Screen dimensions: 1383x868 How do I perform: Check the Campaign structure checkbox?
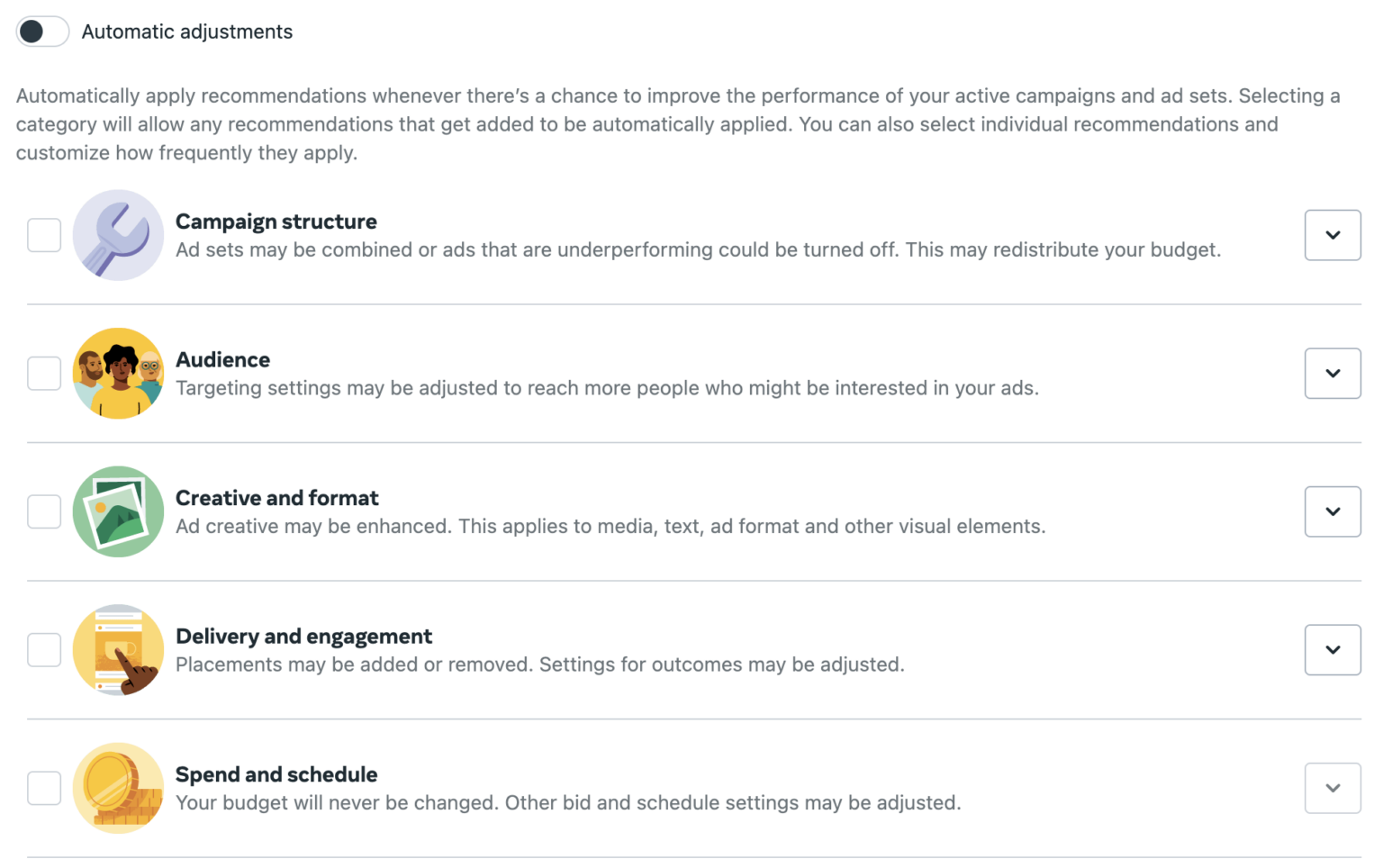44,235
